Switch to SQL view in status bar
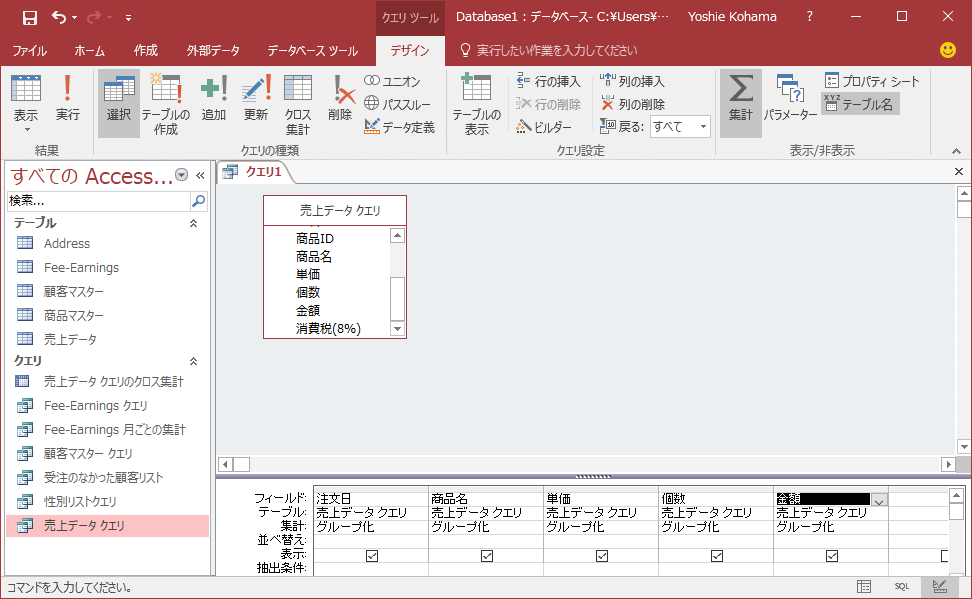The height and width of the screenshot is (599, 972). 901,587
